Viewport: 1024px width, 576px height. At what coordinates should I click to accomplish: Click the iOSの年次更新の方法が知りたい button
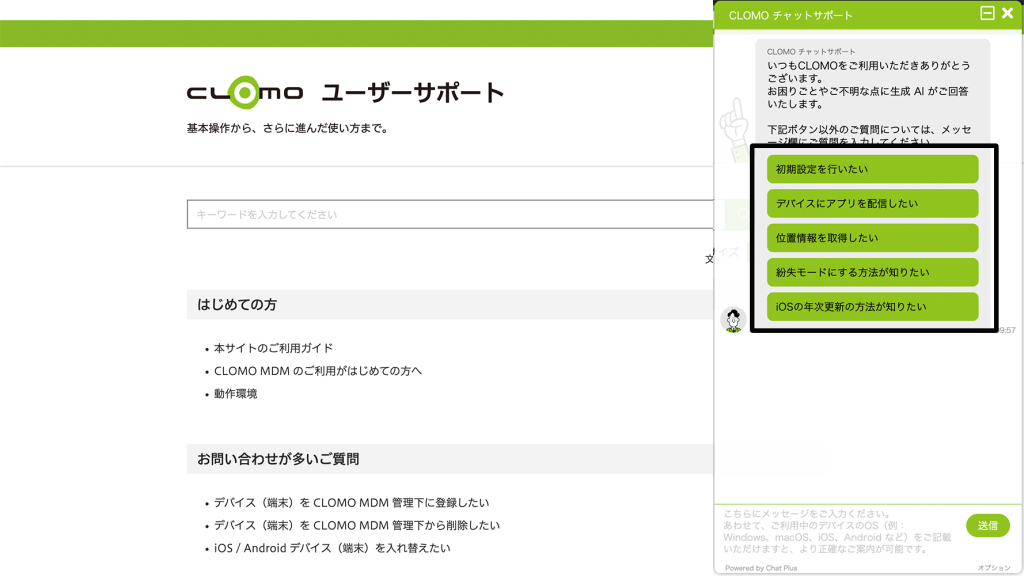coord(872,307)
